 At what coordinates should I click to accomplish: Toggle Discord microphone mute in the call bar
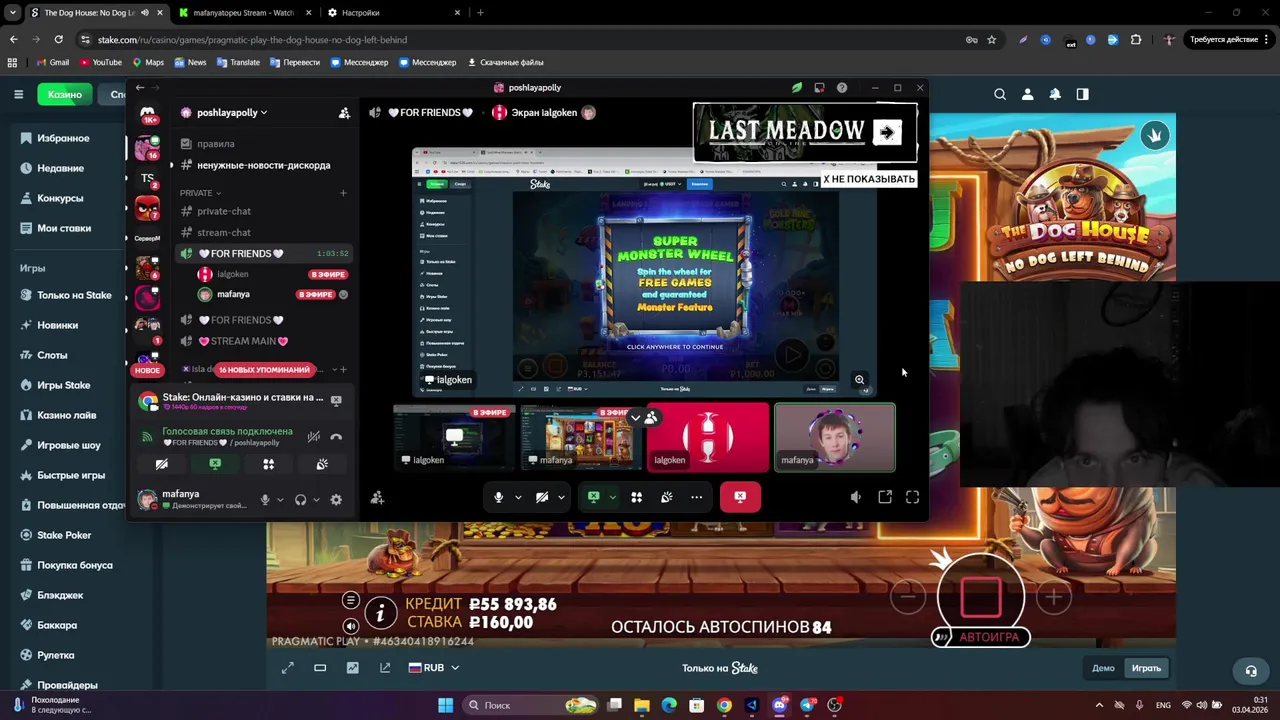498,497
